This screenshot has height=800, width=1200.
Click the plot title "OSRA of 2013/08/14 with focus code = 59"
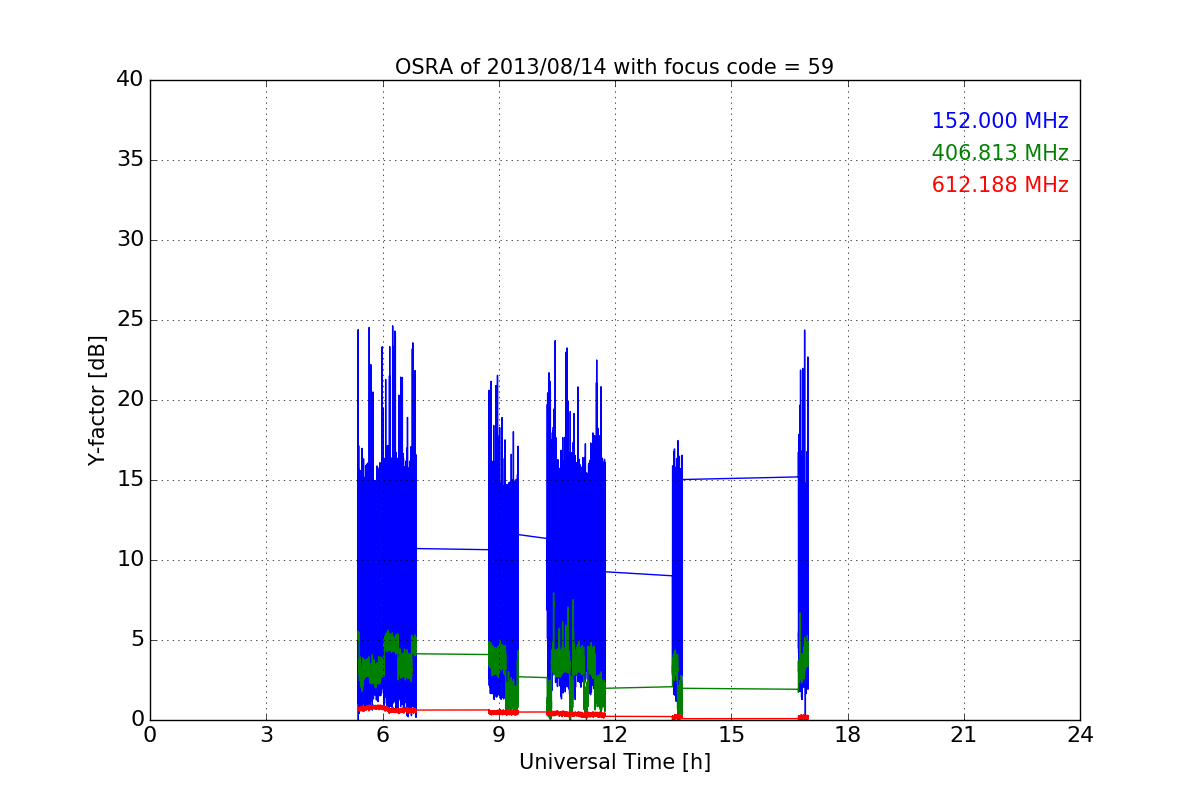[614, 67]
